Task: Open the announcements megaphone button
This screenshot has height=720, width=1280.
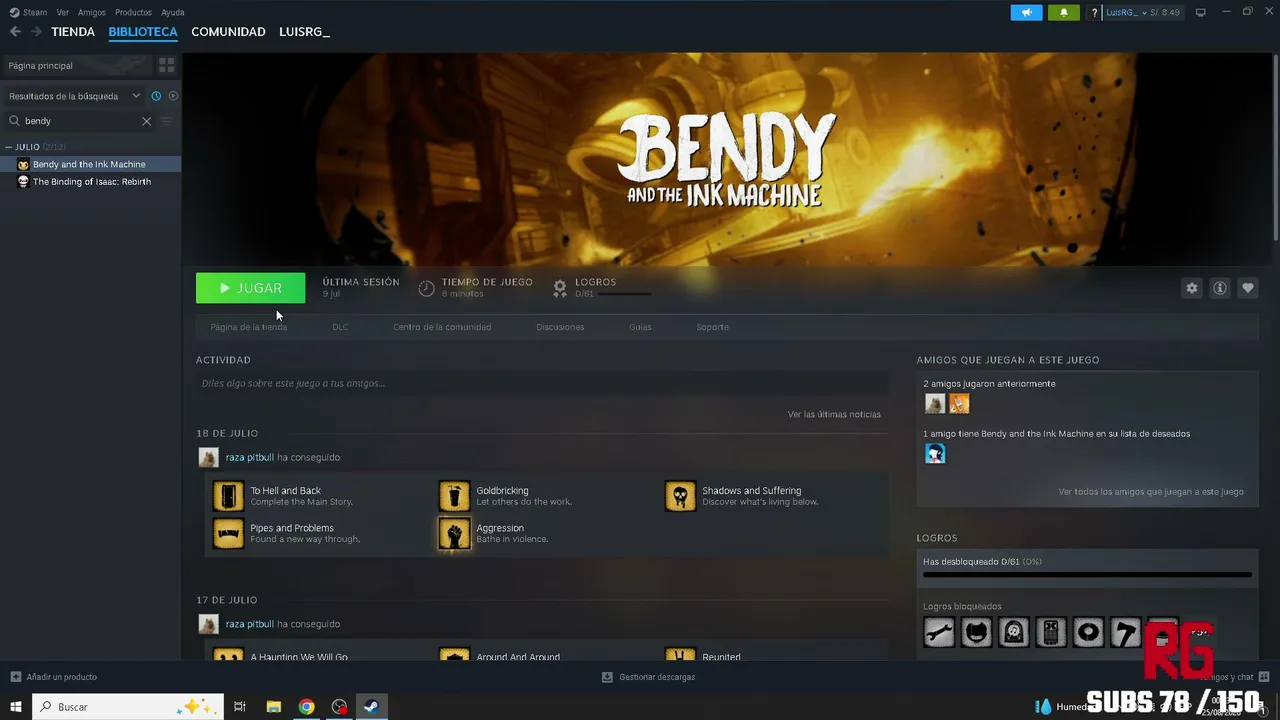Action: coord(1026,12)
